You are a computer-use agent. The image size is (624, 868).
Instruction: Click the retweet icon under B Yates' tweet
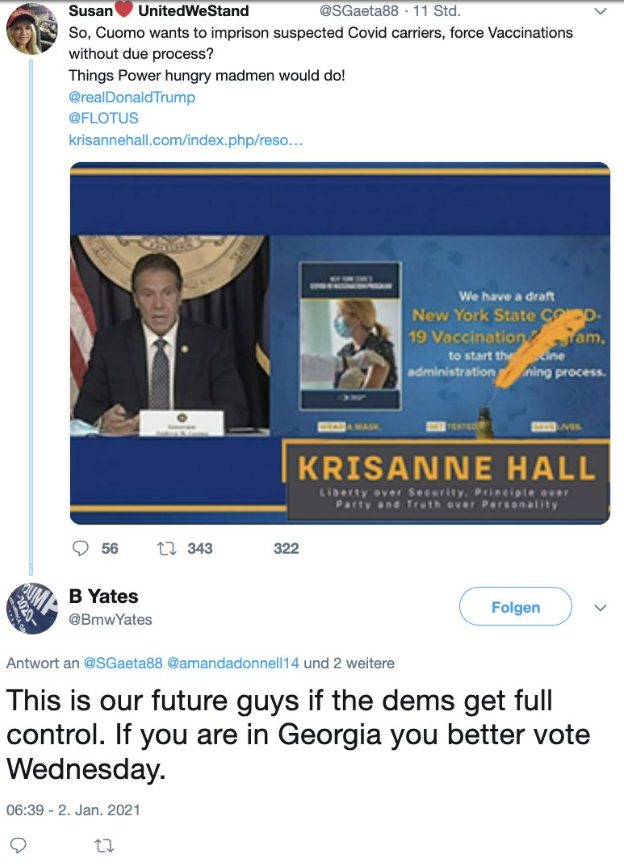[x=104, y=845]
